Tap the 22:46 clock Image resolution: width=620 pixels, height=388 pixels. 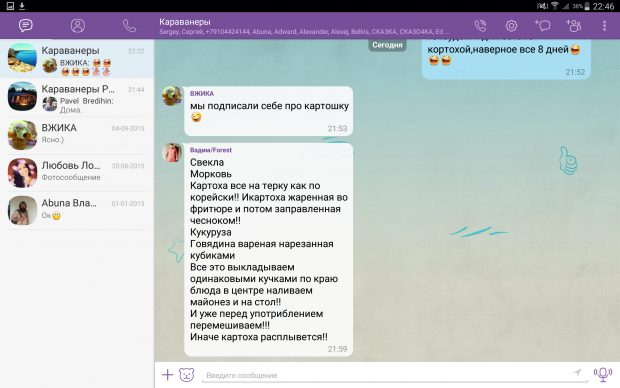coord(603,6)
